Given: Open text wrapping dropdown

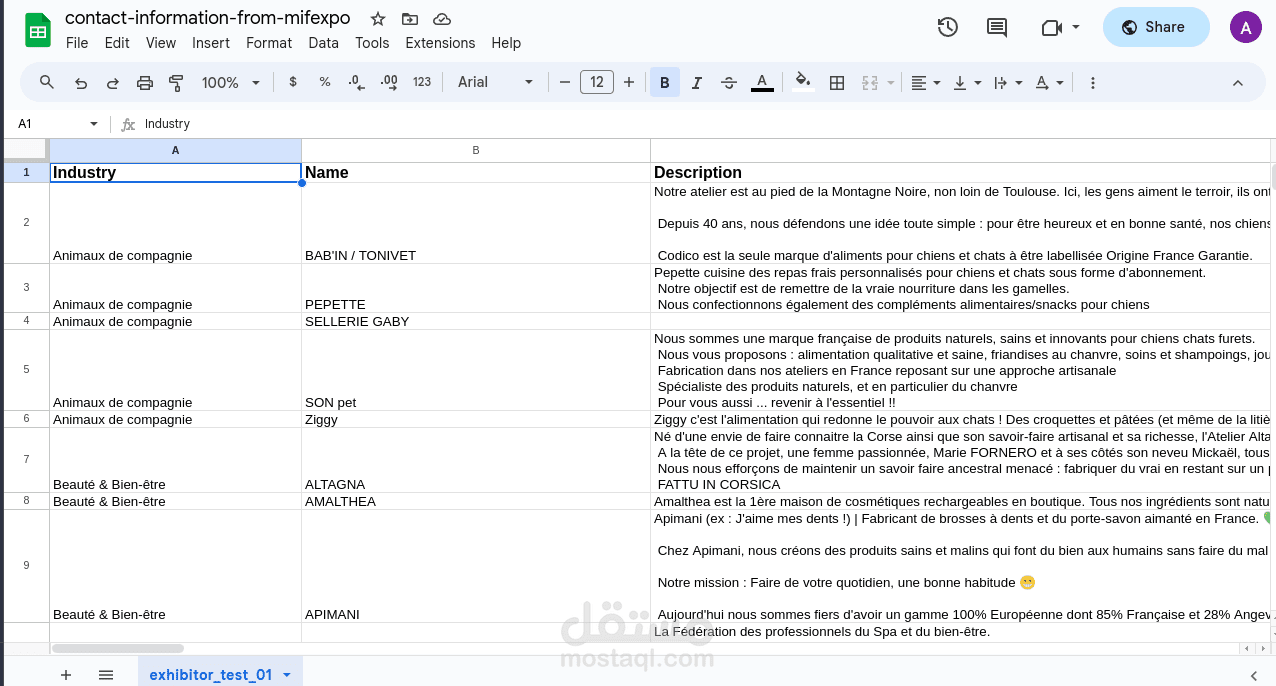Looking at the screenshot, I should [x=1008, y=82].
